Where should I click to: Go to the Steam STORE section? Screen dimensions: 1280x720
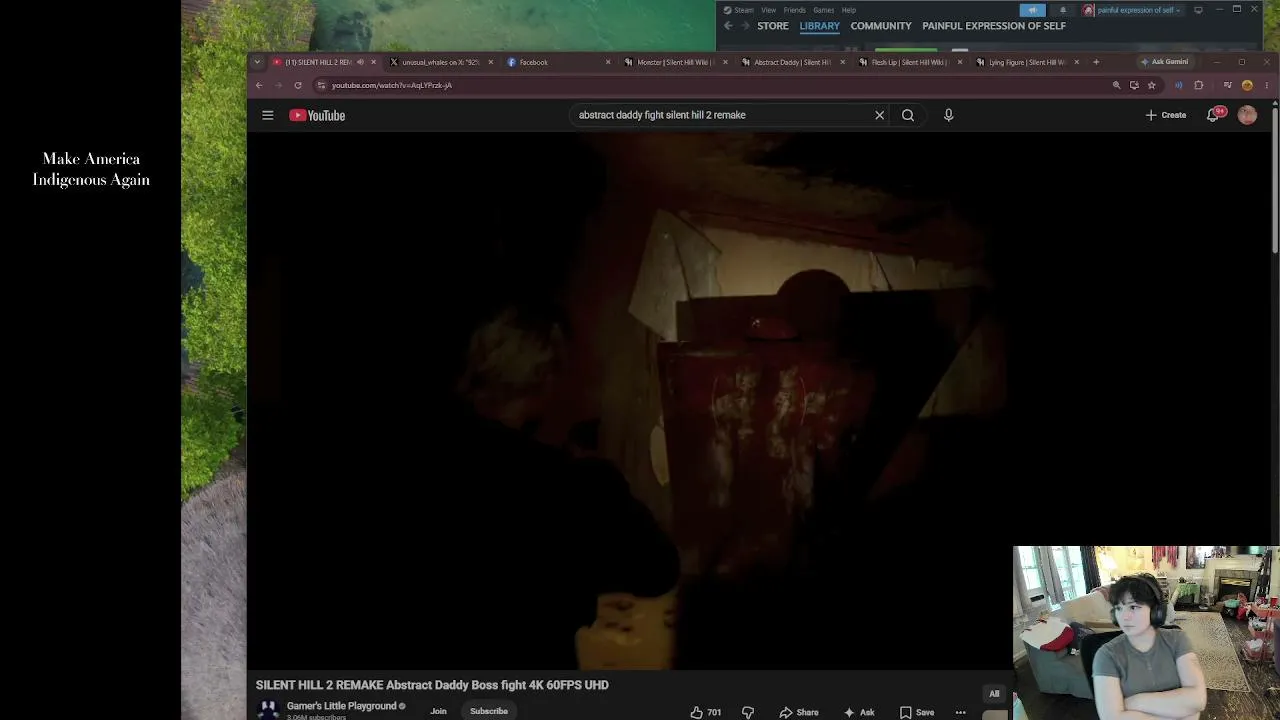pyautogui.click(x=773, y=26)
